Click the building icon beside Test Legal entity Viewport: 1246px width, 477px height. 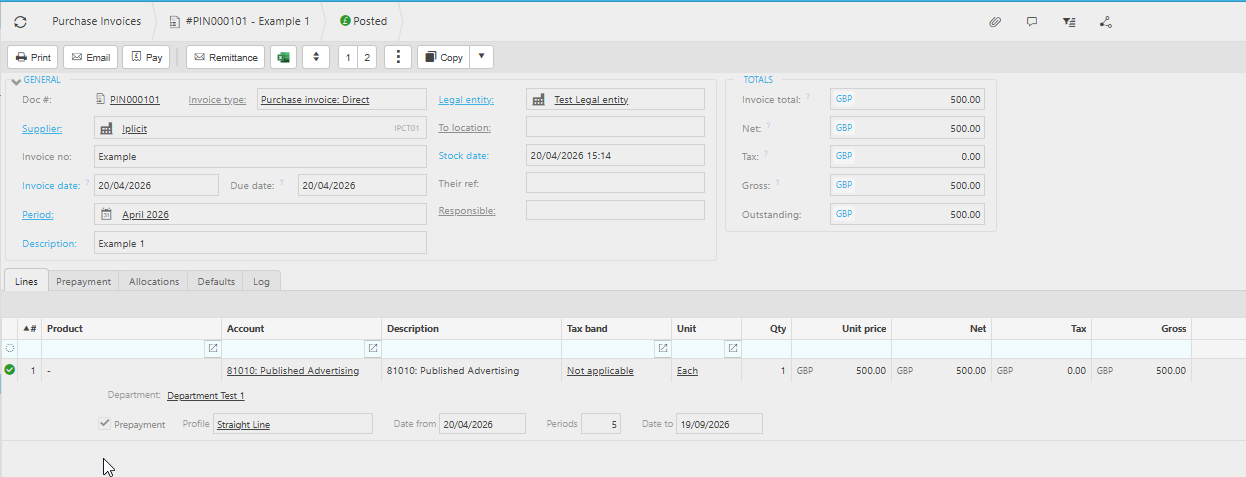pyautogui.click(x=538, y=99)
